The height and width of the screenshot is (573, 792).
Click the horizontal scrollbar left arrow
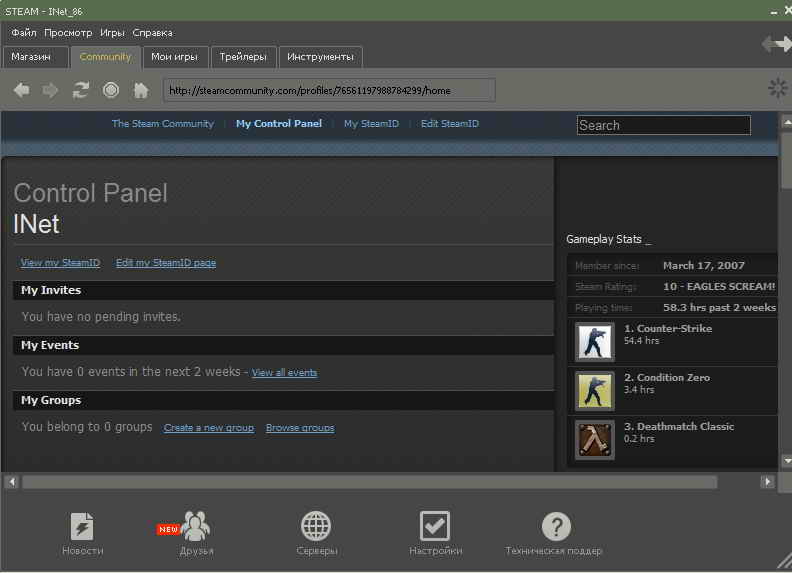(12, 482)
